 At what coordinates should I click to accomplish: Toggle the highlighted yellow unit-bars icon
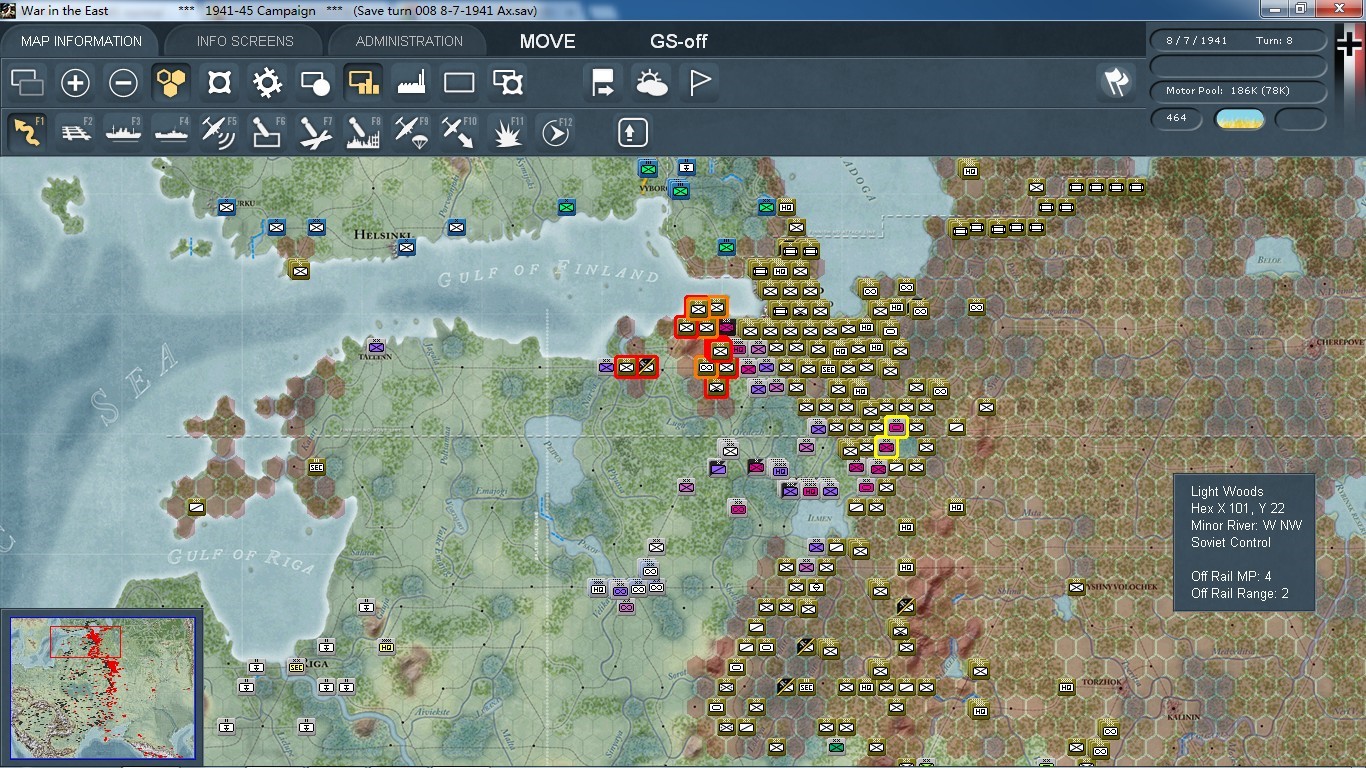[x=363, y=82]
